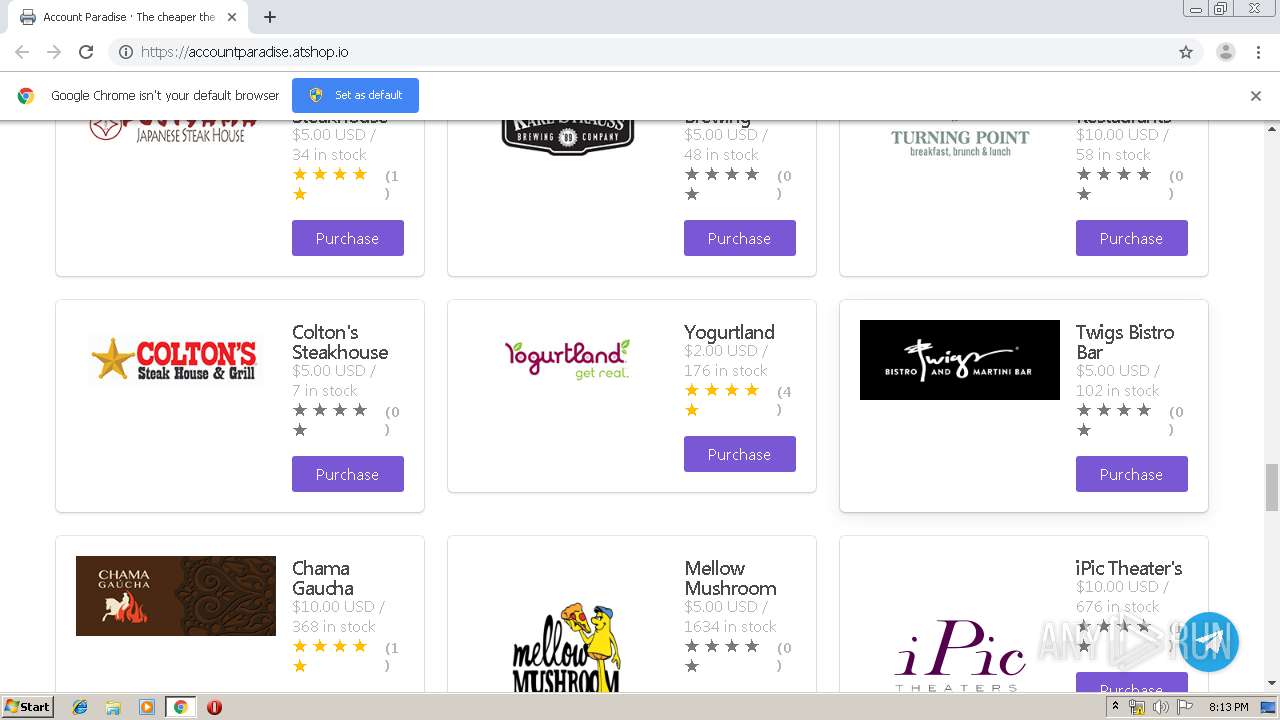Open the media player taskbar icon

click(x=147, y=707)
